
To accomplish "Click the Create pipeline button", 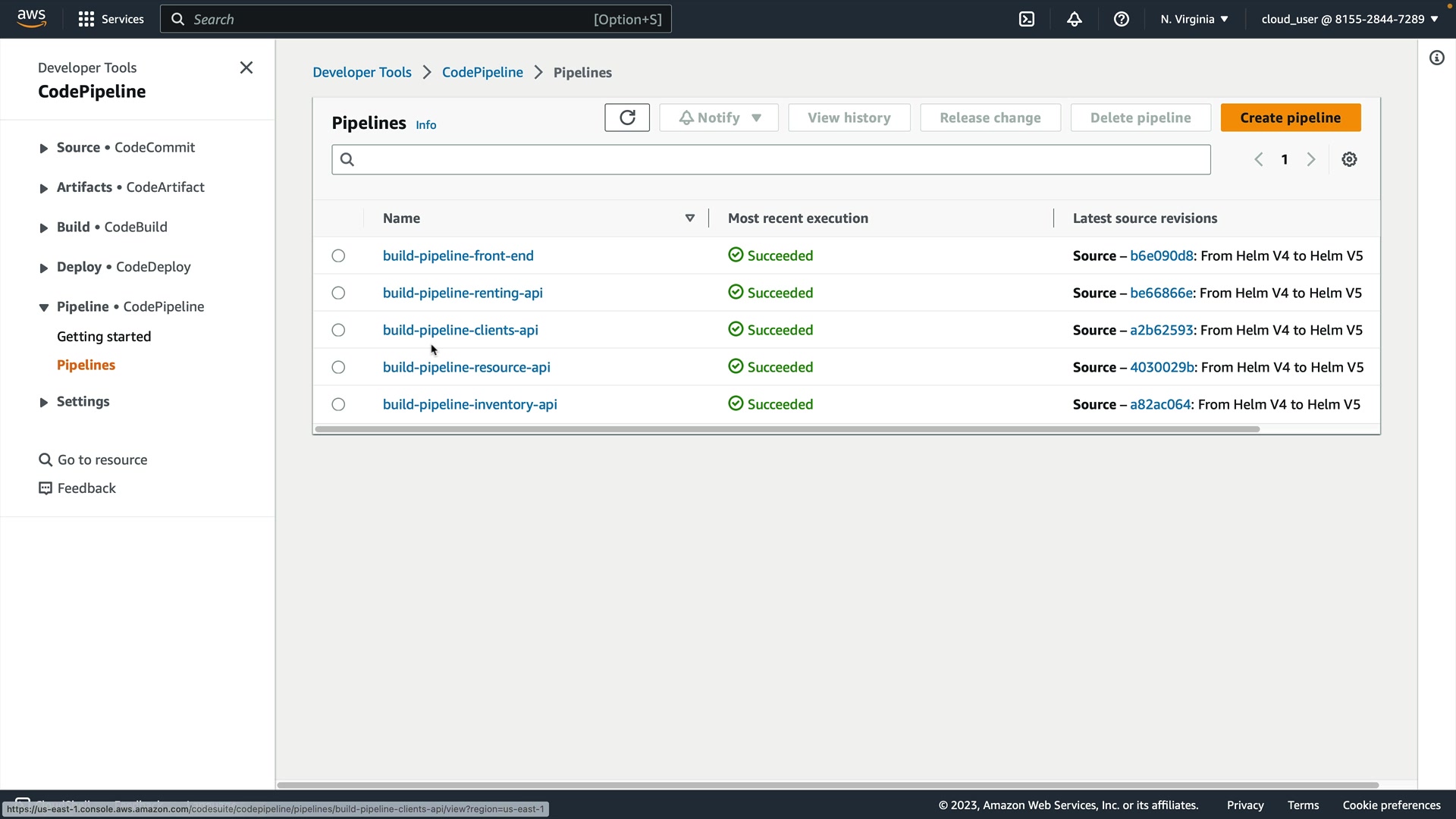I will 1290,118.
